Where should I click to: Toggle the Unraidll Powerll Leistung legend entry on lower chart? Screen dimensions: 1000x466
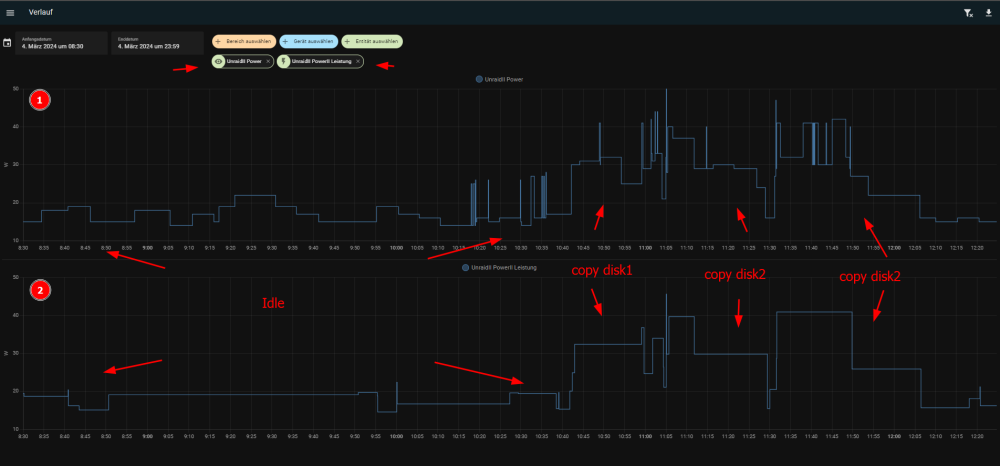499,268
